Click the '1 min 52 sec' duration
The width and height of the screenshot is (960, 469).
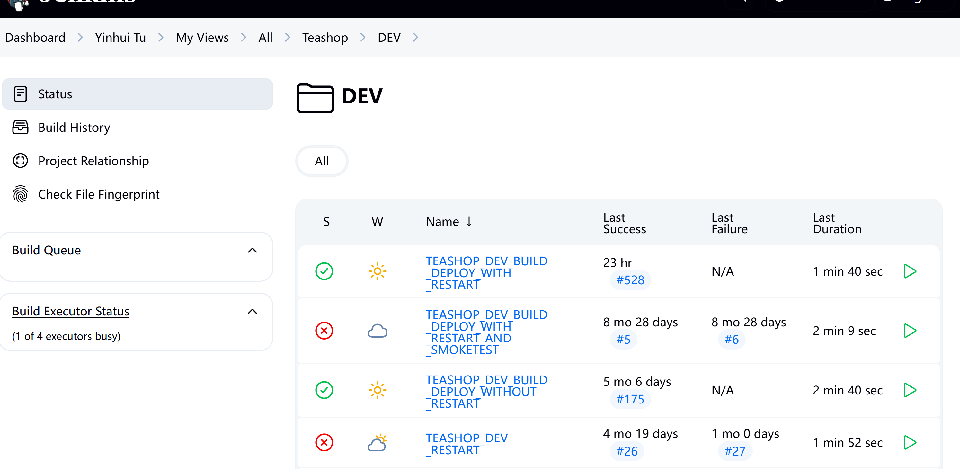(x=847, y=442)
